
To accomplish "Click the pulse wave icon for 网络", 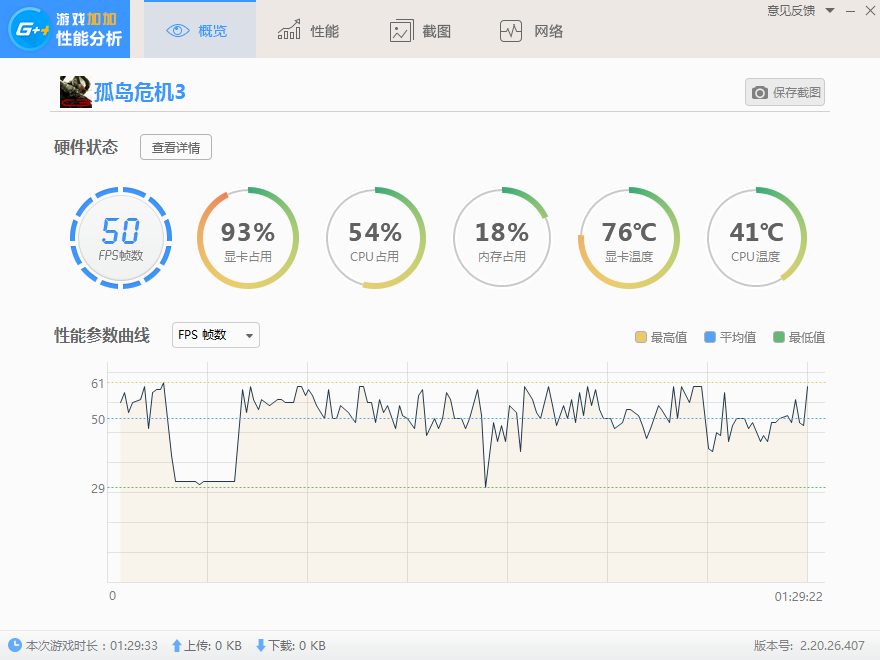I will pyautogui.click(x=511, y=31).
